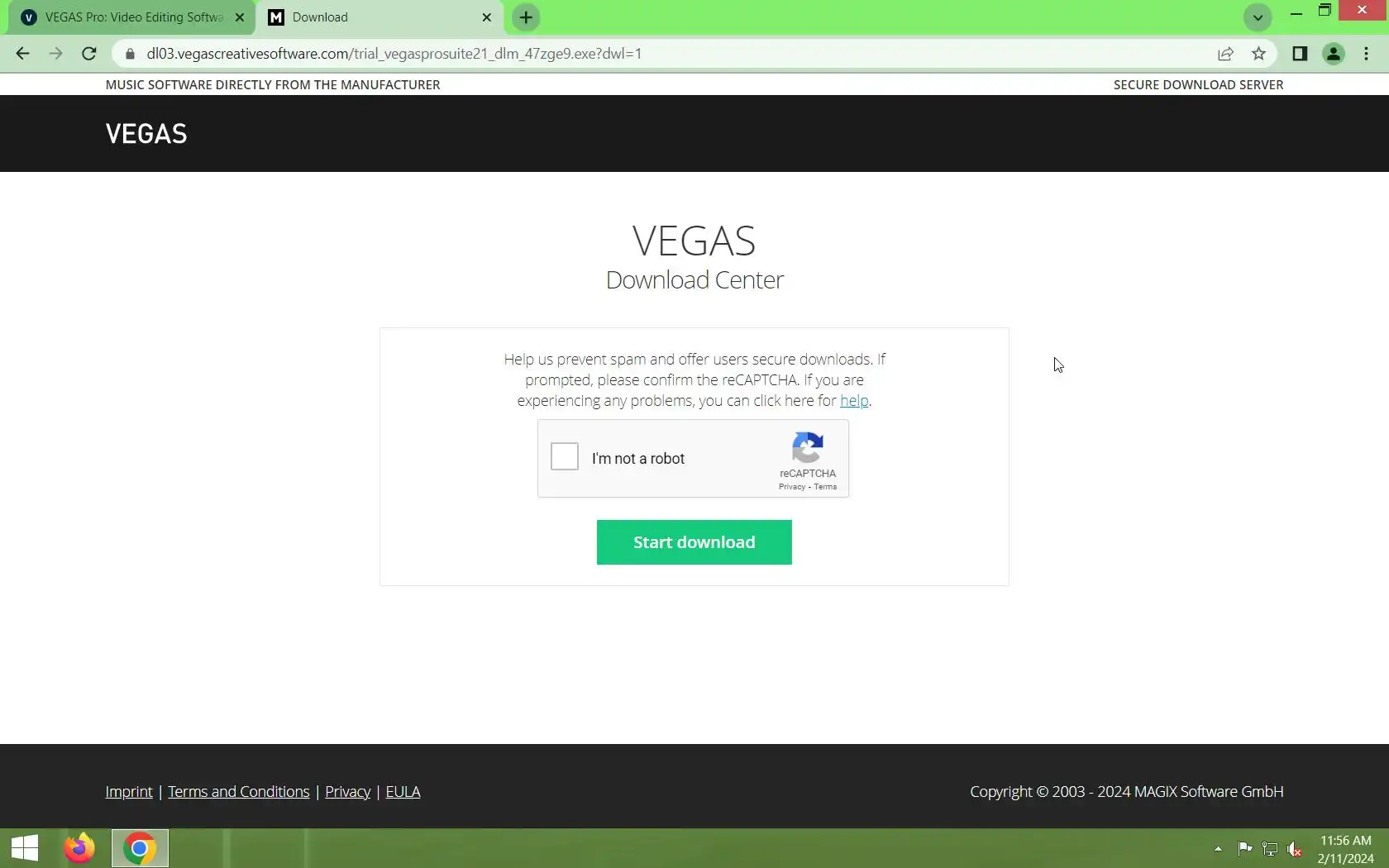
Task: Click the SECURE DOWNLOAD SERVER text
Action: click(x=1198, y=84)
